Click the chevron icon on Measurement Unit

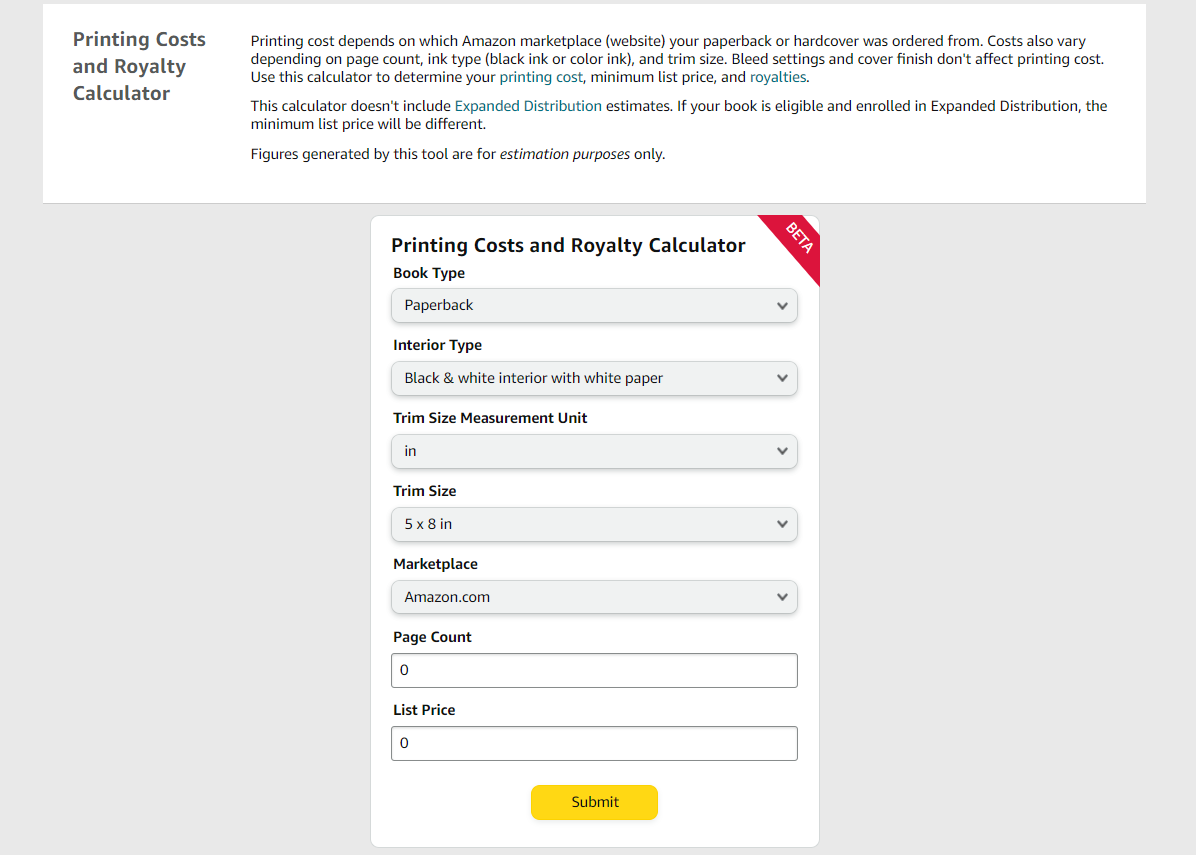point(783,451)
